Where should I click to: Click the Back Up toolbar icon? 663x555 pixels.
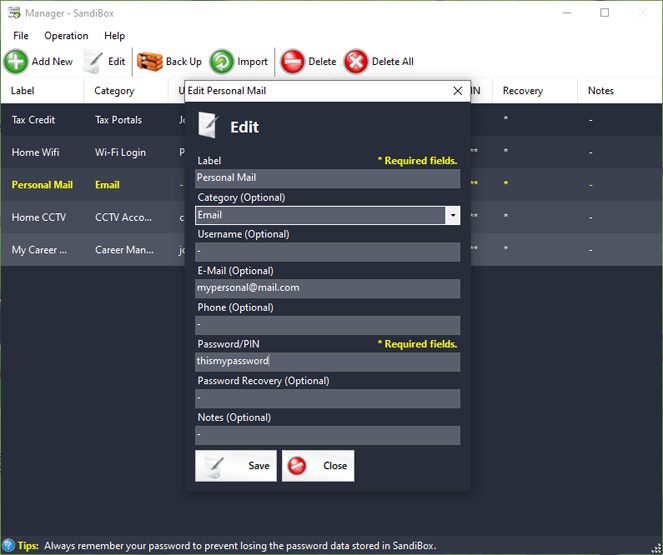[x=149, y=62]
